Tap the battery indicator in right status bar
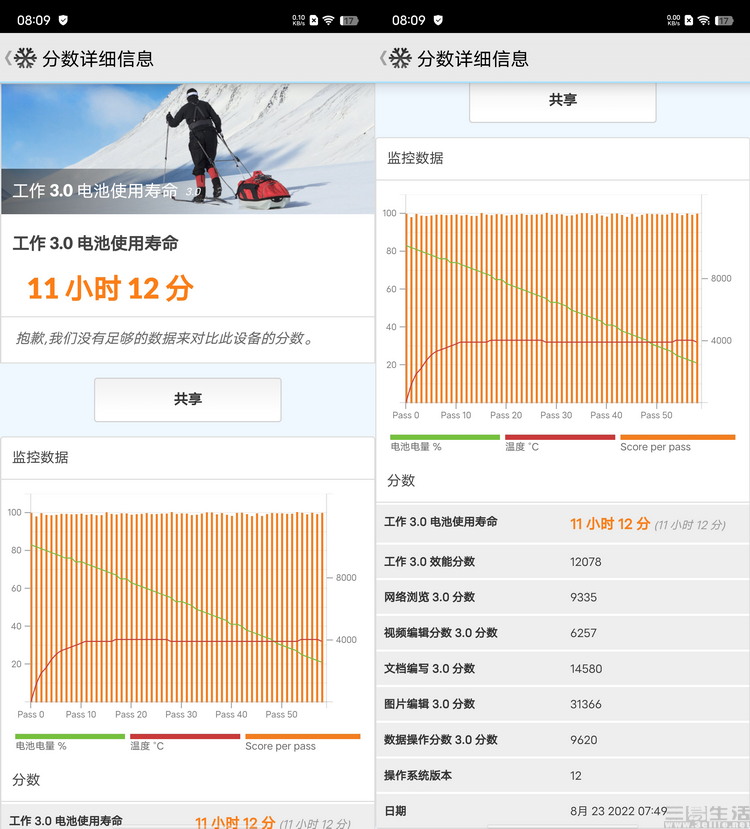The image size is (750, 829). pos(724,21)
